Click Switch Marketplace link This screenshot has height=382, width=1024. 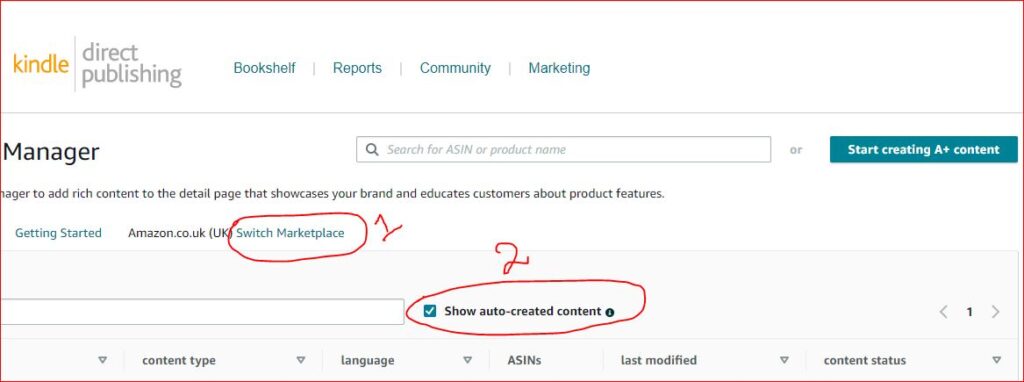[290, 233]
